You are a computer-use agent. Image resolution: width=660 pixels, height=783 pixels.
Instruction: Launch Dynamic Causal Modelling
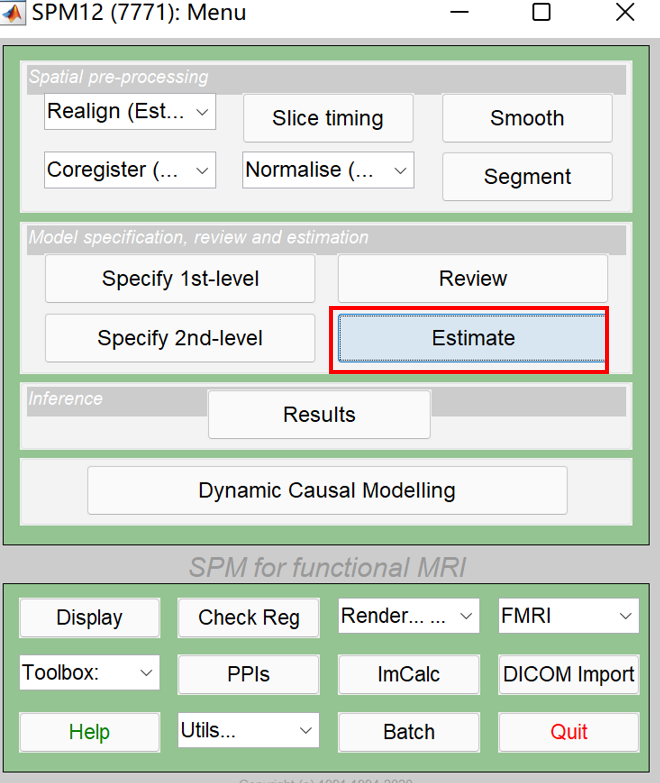(x=327, y=490)
